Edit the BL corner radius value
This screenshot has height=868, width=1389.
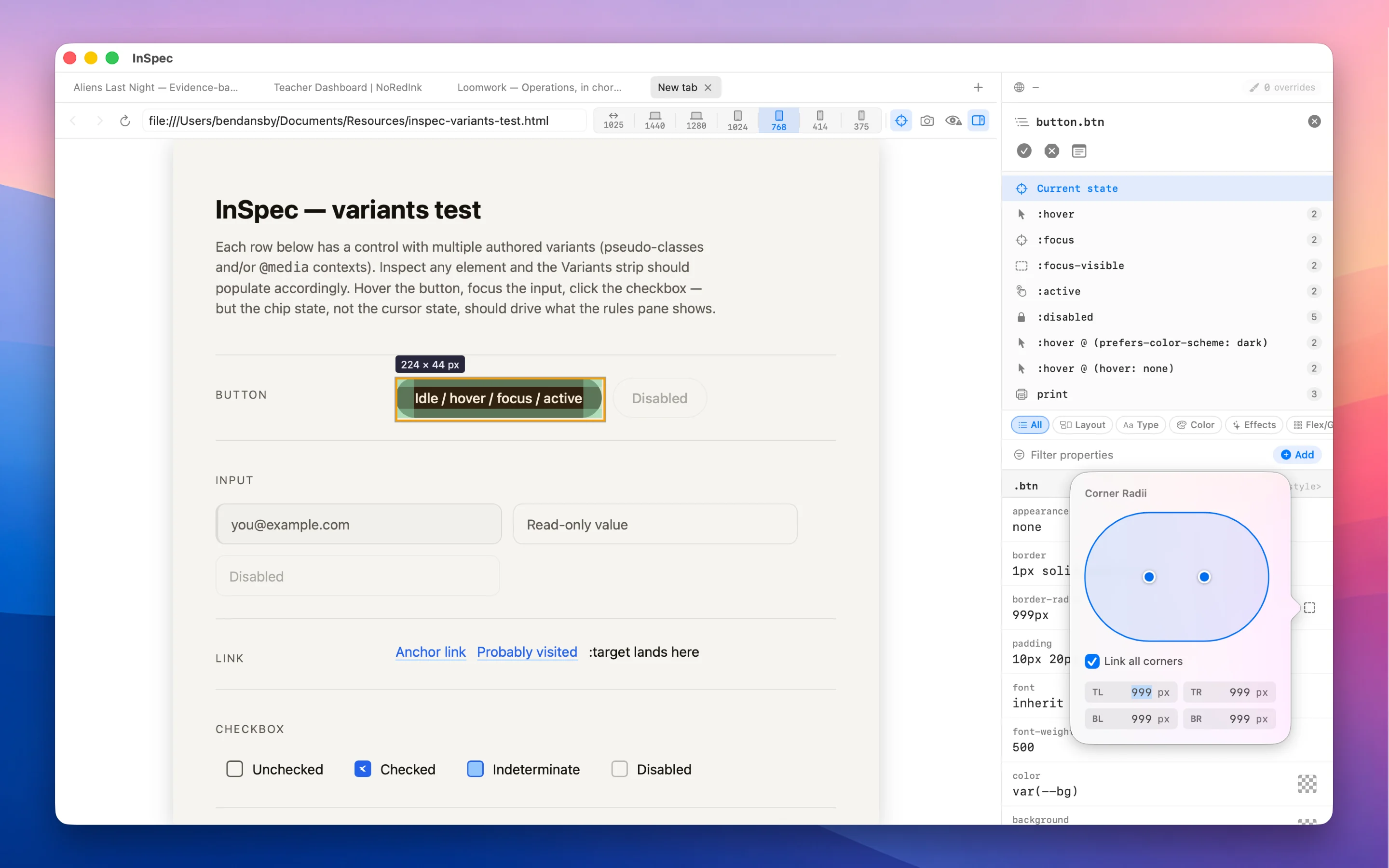pos(1130,719)
